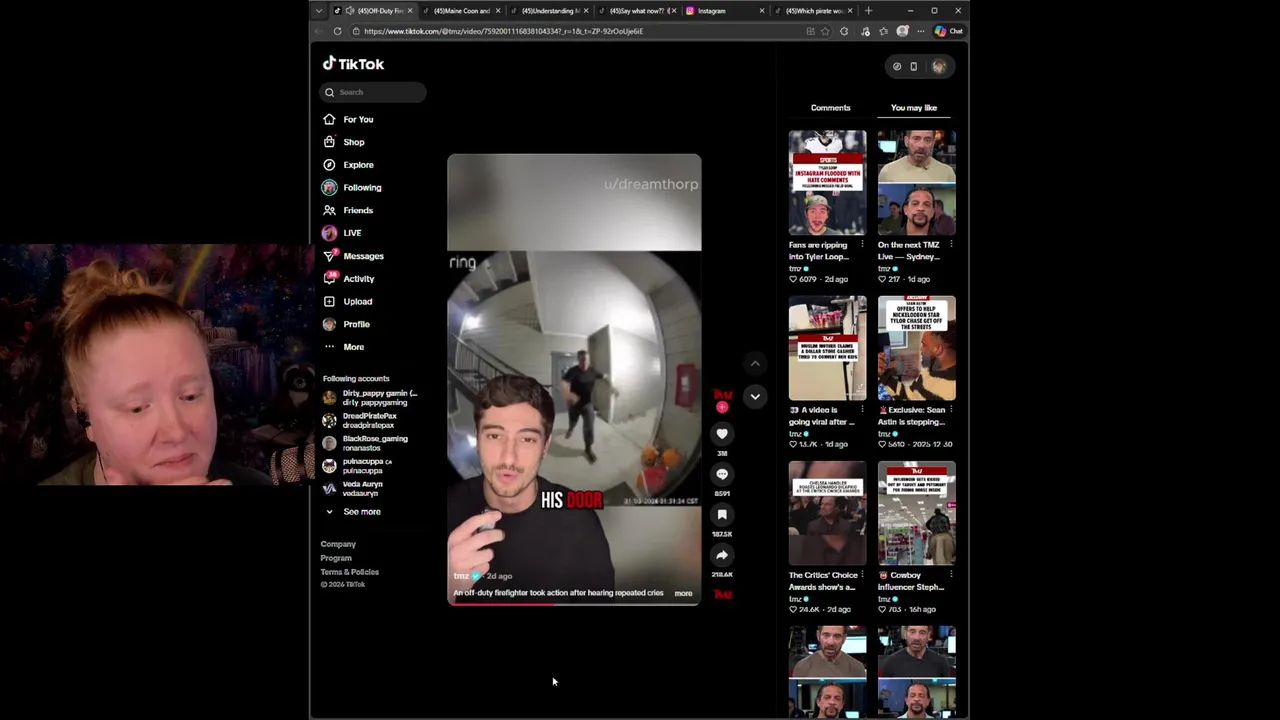Open the For You feed

[348, 119]
